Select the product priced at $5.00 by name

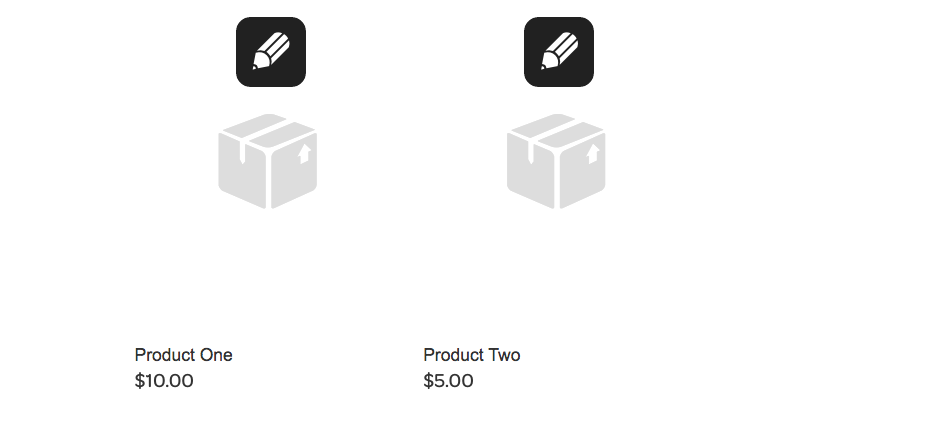click(472, 355)
